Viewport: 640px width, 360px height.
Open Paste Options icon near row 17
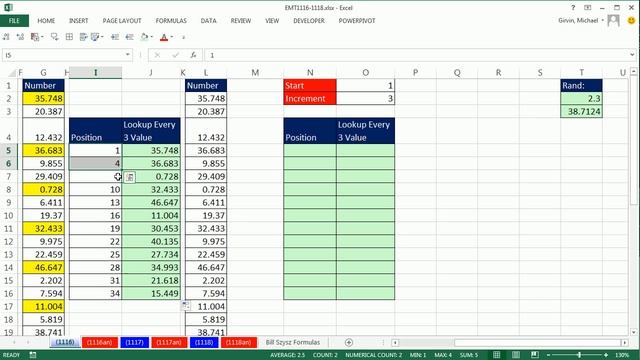click(x=185, y=305)
